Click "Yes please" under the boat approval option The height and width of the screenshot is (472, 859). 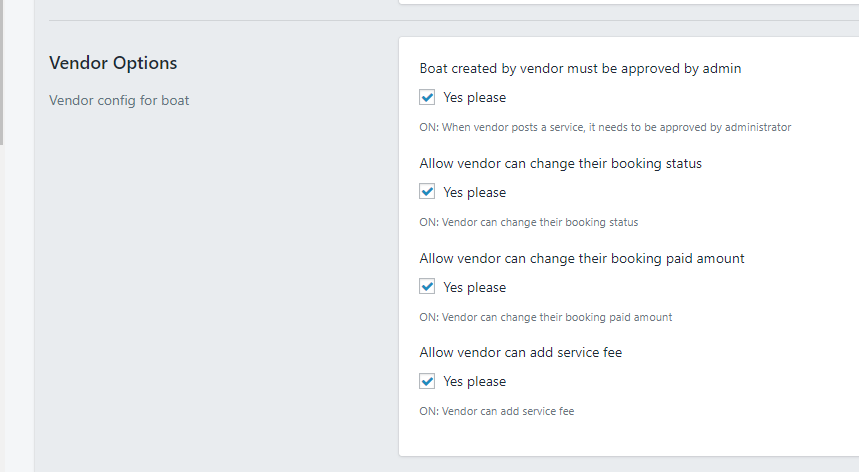click(x=474, y=98)
